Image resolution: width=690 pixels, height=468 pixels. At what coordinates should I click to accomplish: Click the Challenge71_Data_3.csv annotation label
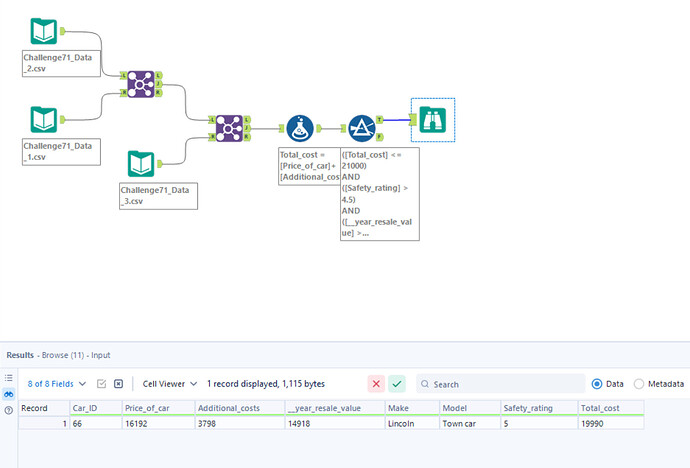tap(158, 196)
